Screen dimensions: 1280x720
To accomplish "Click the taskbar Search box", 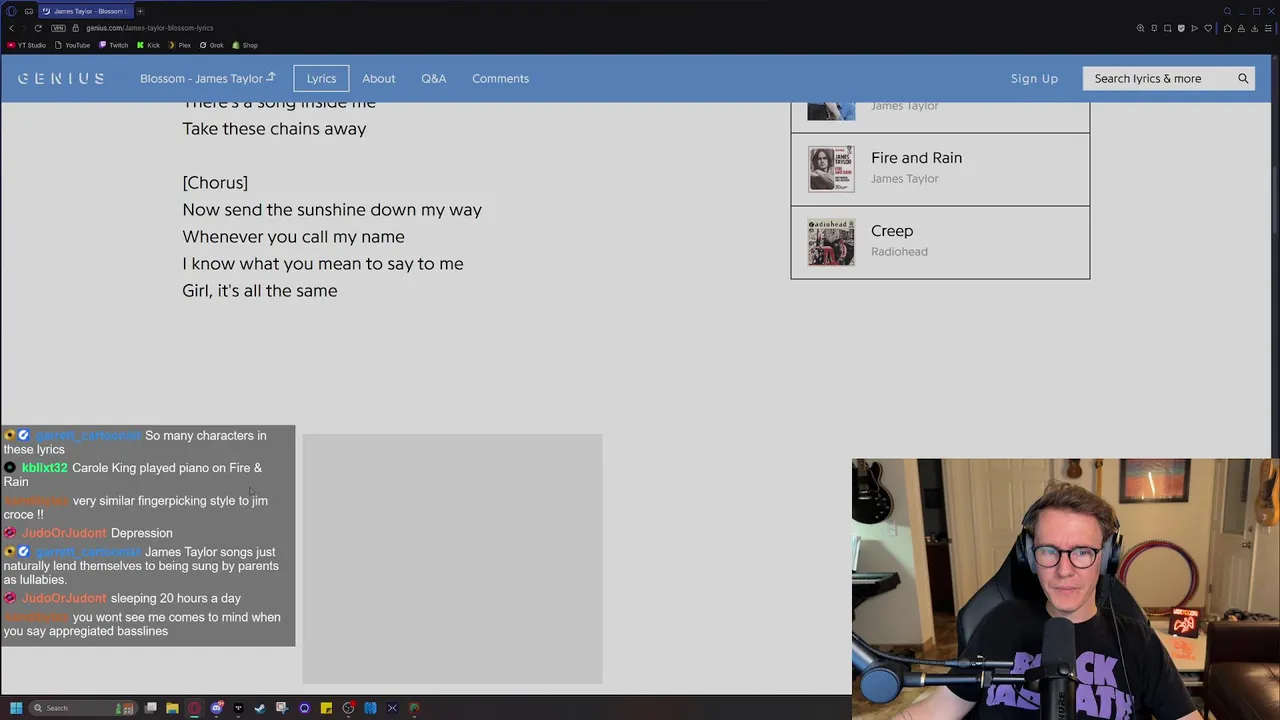I will click(83, 708).
